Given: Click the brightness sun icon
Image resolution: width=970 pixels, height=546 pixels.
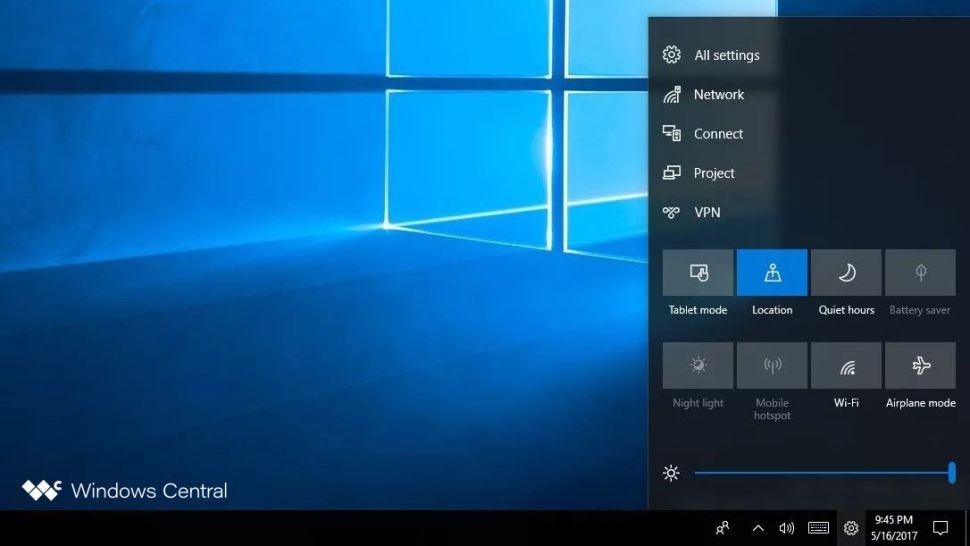Looking at the screenshot, I should pos(671,473).
